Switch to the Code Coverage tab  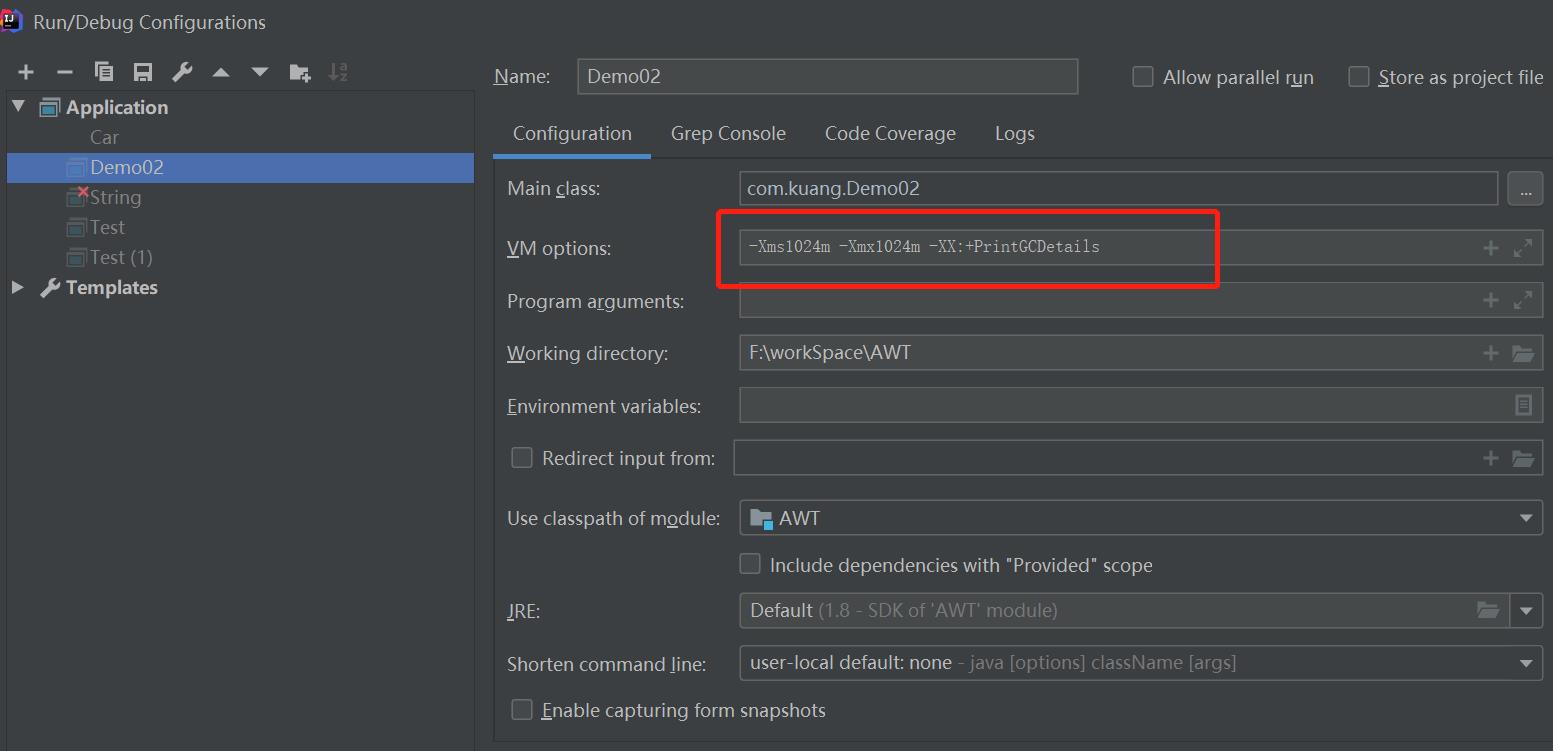click(890, 134)
